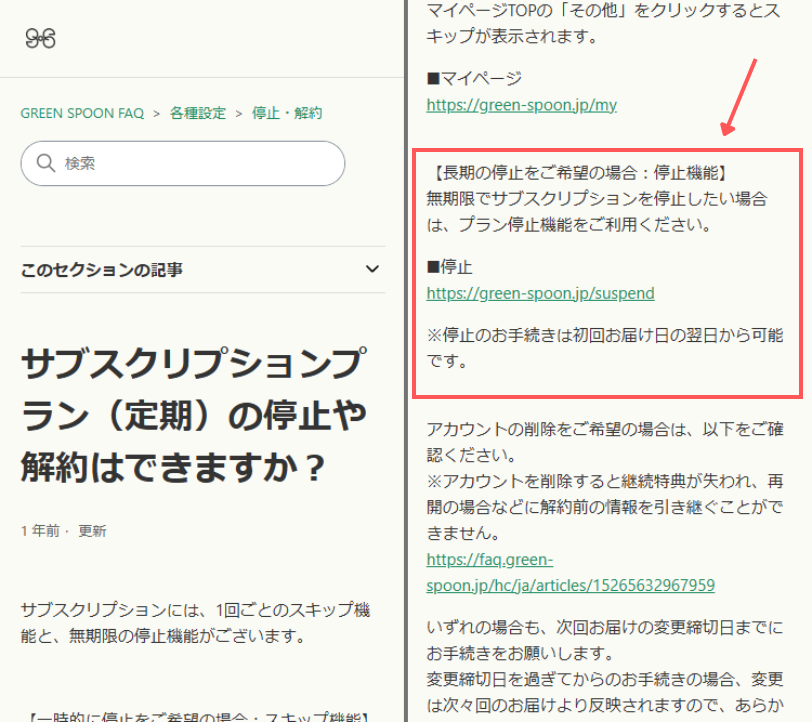
Task: Click the Green Spoon logo icon
Action: pyautogui.click(x=40, y=38)
